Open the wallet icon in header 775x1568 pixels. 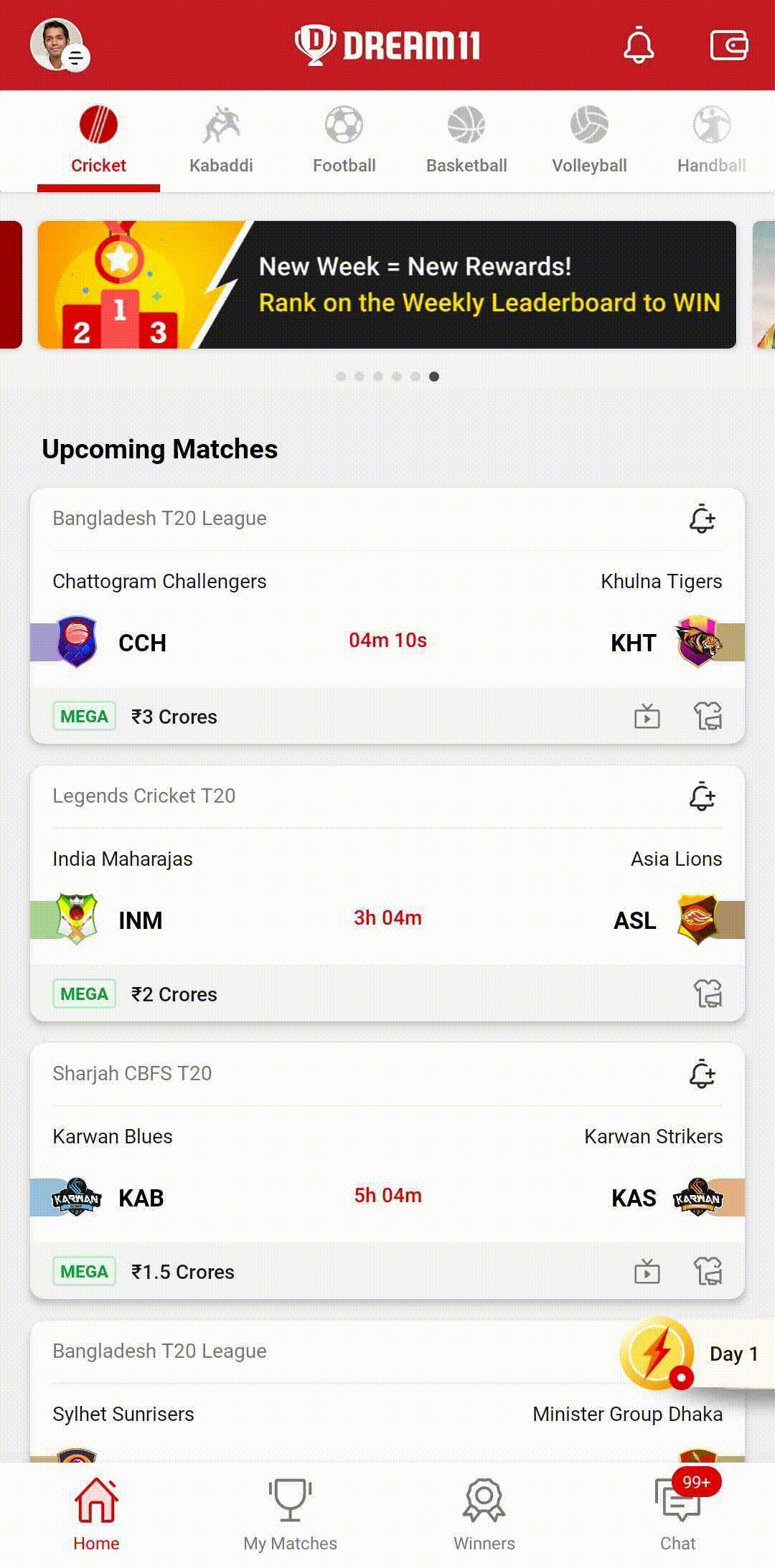click(728, 45)
